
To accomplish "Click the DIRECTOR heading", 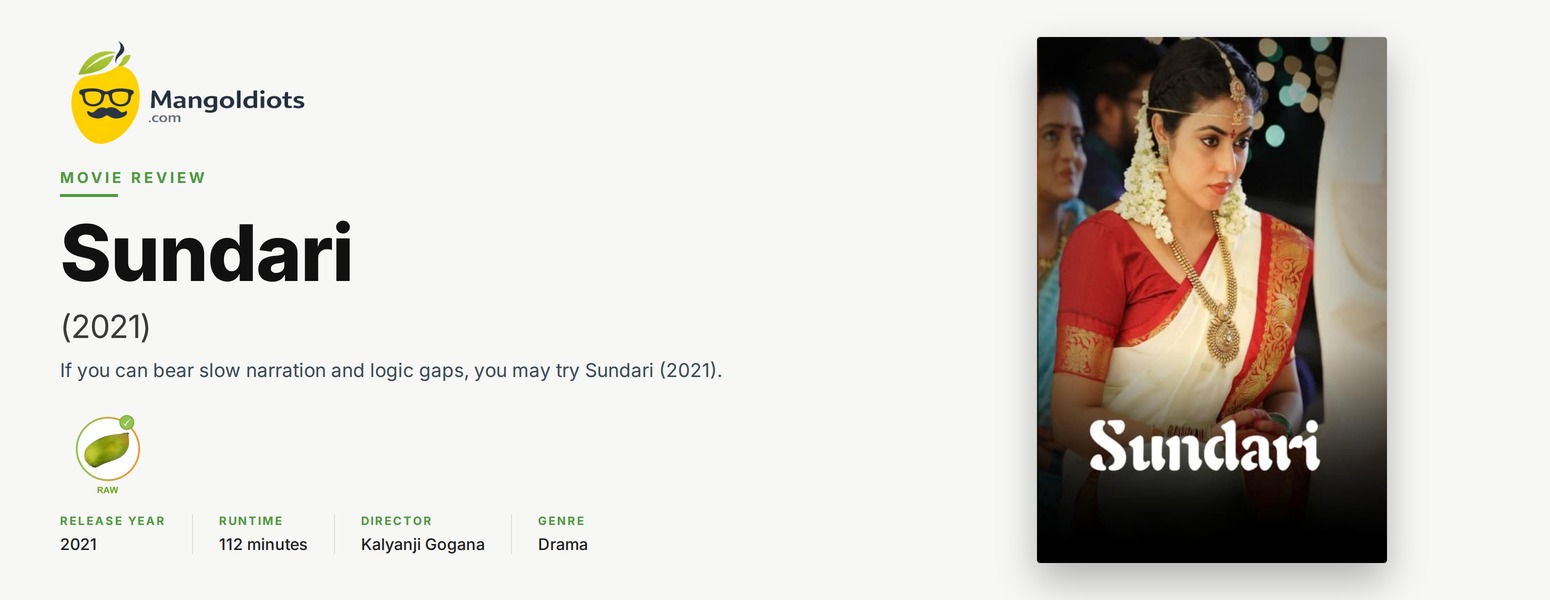I will tap(396, 521).
